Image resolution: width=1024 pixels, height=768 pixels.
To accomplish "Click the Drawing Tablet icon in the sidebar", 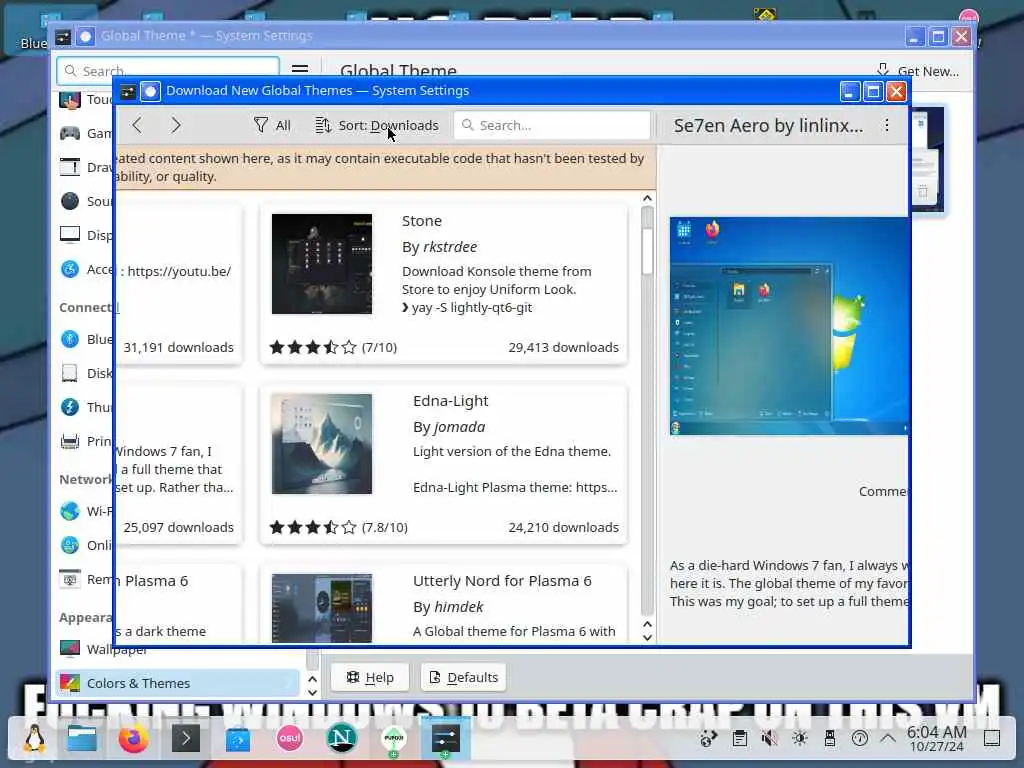I will (70, 167).
